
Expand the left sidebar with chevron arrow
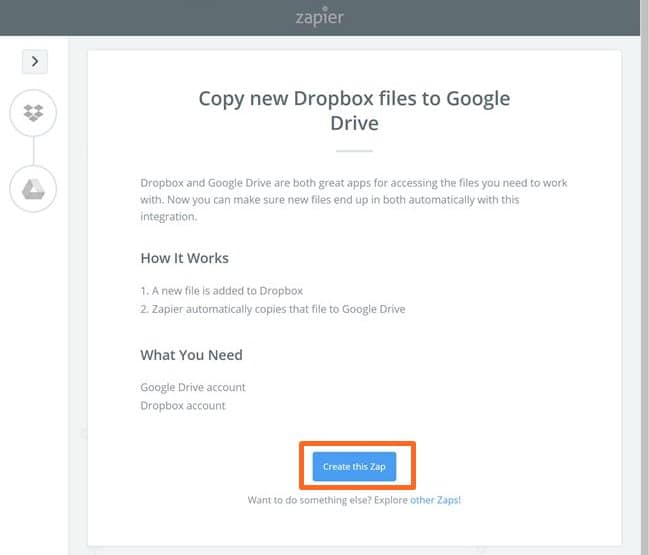pos(35,61)
